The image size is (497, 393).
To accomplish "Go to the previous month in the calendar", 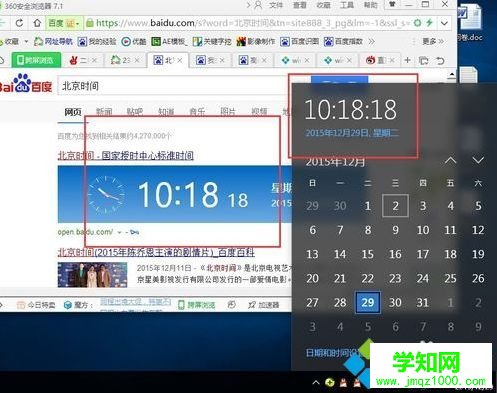I will coord(450,160).
